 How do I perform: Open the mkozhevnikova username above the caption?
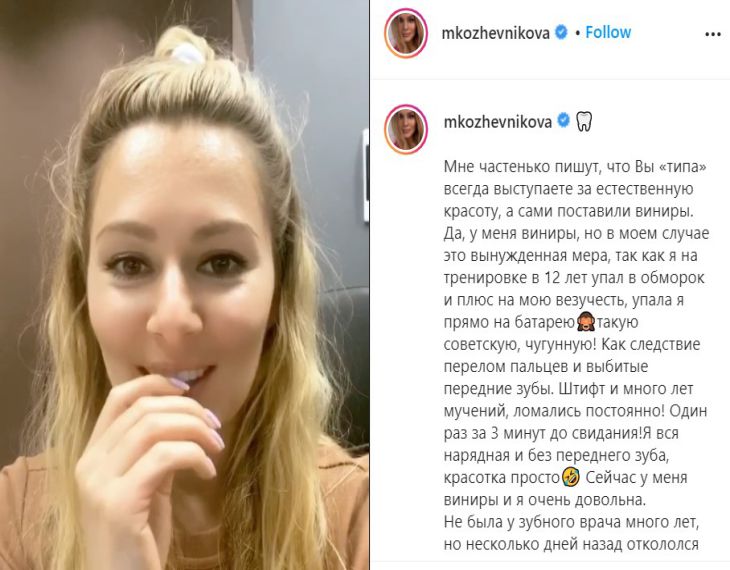coord(498,122)
